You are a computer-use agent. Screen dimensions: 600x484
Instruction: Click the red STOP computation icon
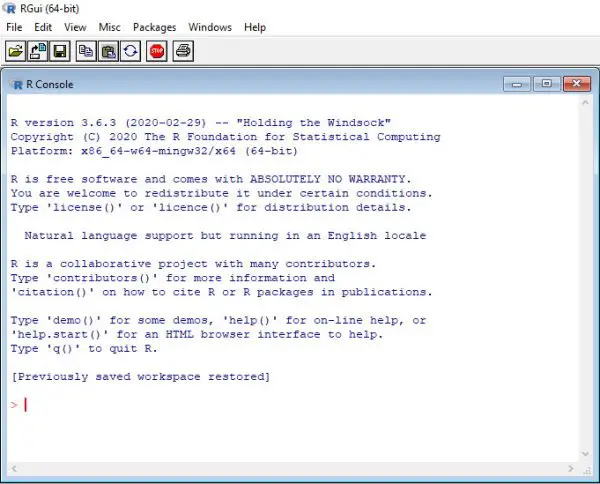157,51
